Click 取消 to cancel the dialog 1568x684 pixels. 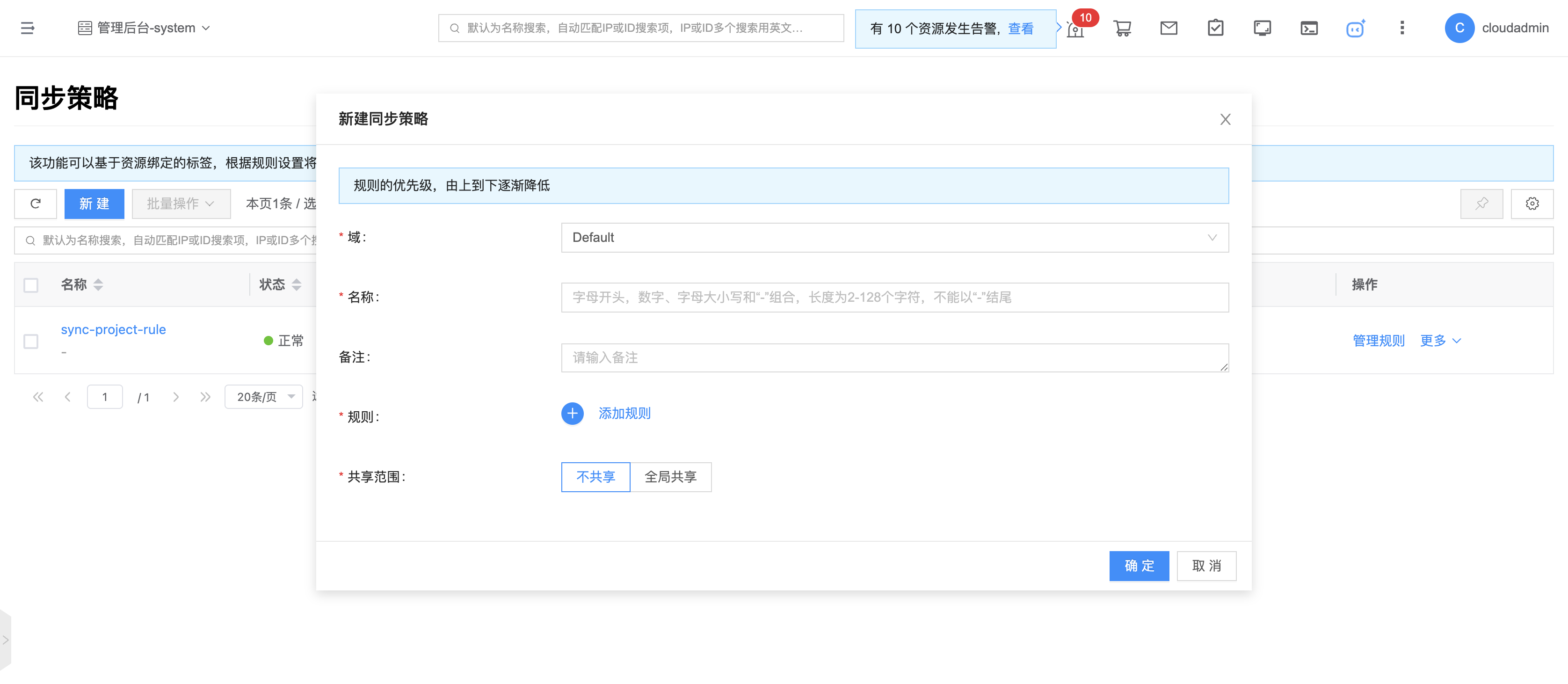[x=1206, y=566]
